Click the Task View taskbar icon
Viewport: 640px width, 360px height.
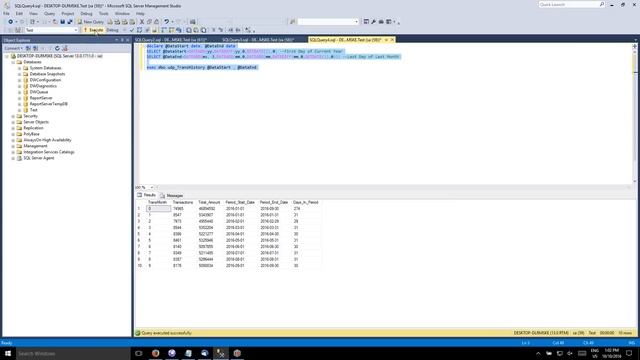[x=139, y=353]
